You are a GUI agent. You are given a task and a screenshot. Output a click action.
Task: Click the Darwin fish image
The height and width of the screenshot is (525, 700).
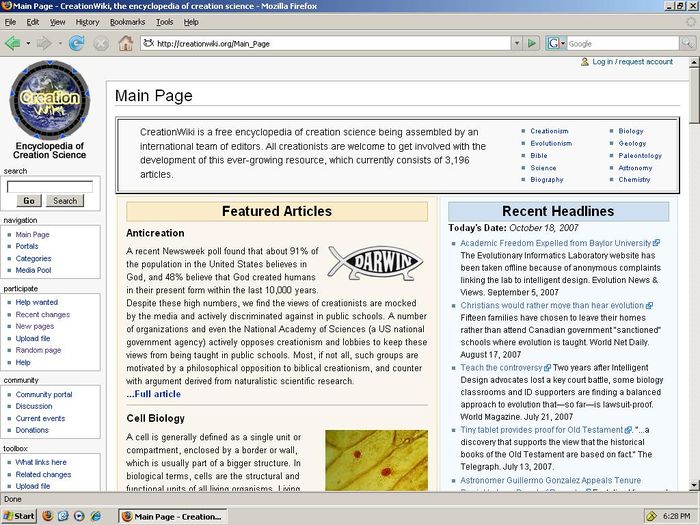tap(374, 262)
